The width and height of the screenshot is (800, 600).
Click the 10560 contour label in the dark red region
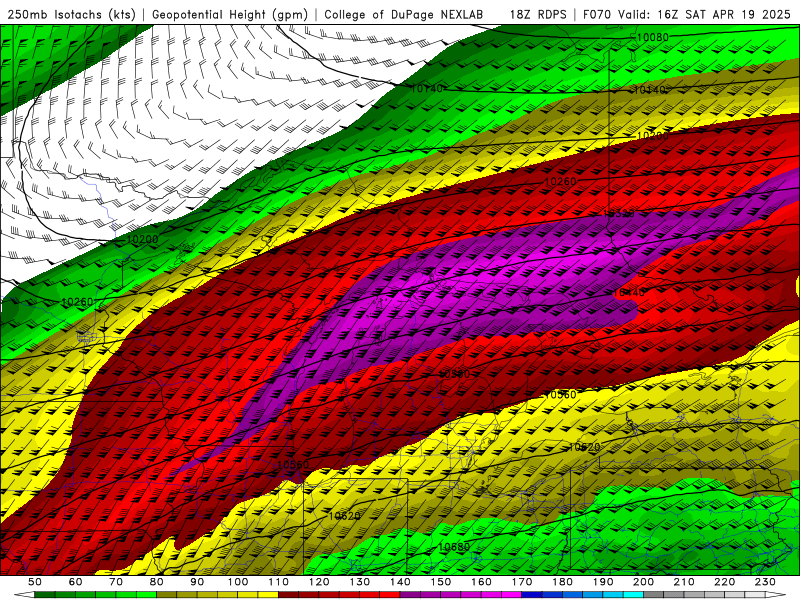pyautogui.click(x=293, y=465)
